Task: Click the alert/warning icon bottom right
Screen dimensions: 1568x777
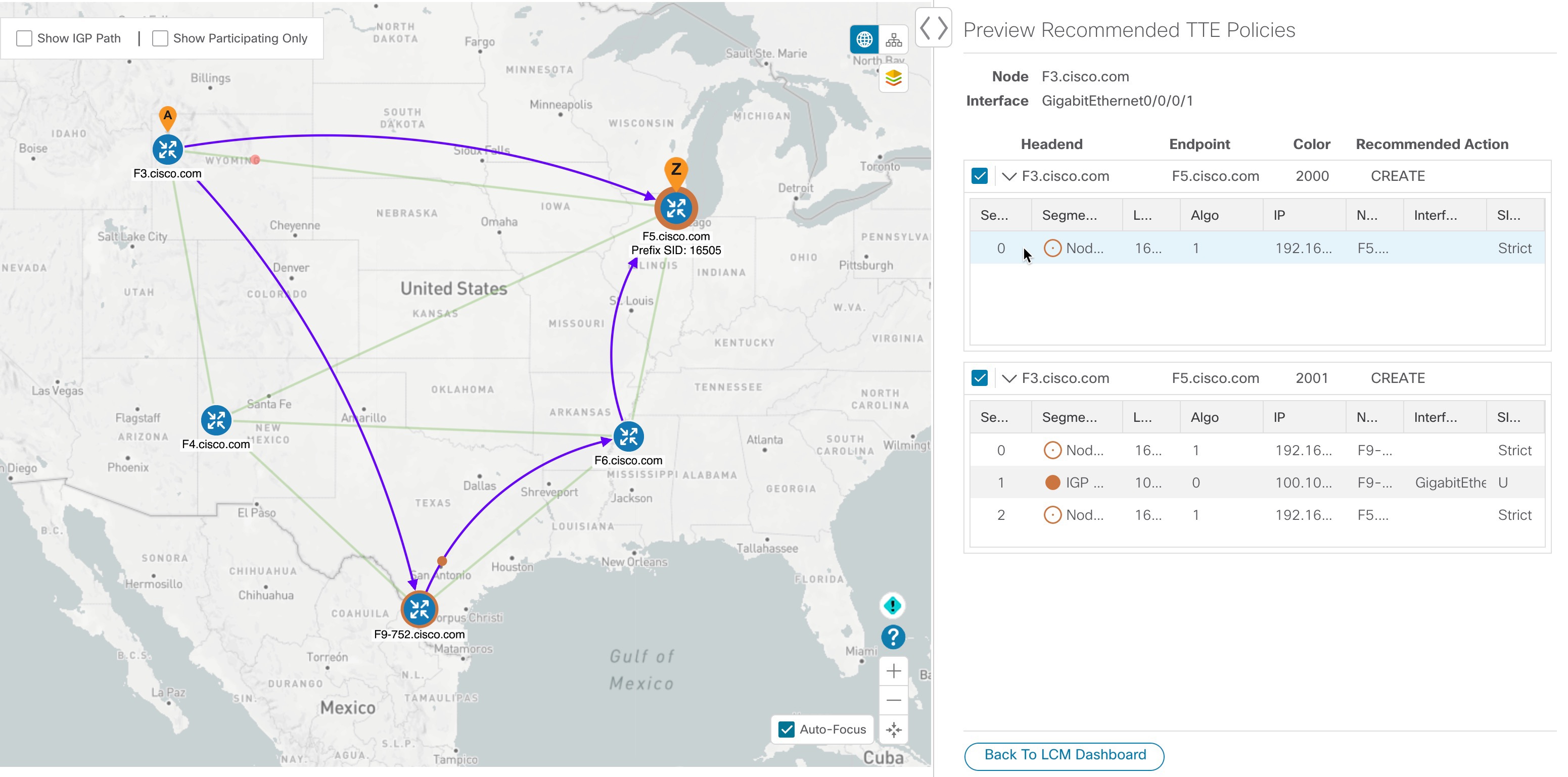Action: [893, 606]
